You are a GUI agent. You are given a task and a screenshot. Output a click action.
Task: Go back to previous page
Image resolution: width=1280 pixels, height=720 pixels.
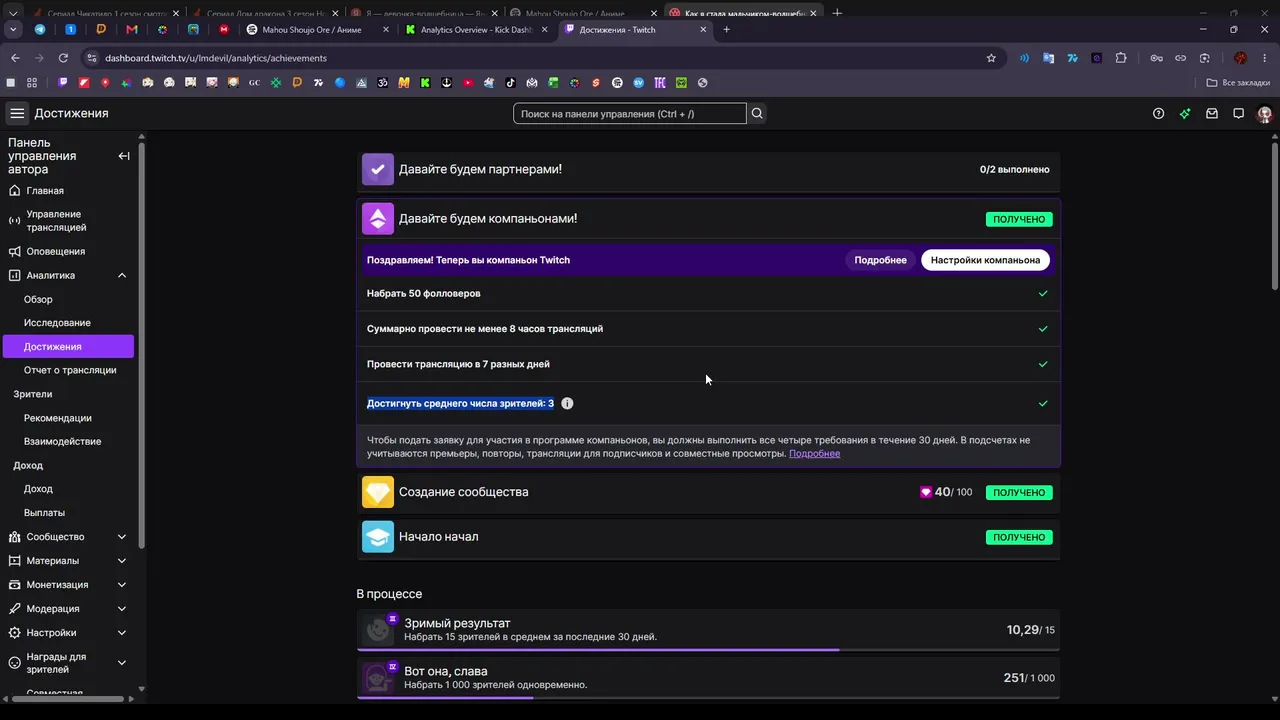pyautogui.click(x=15, y=58)
